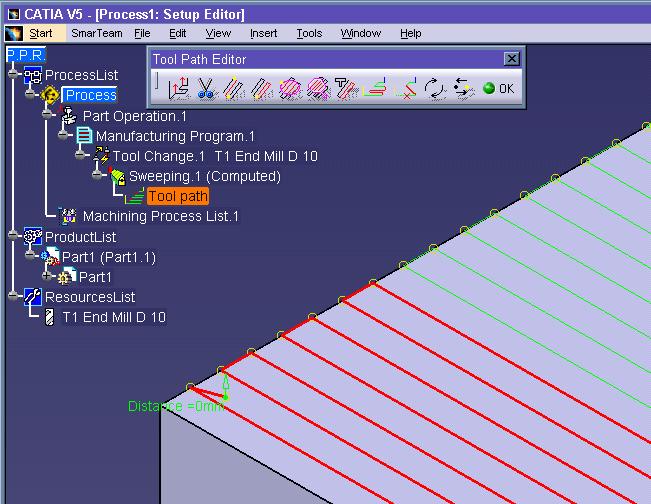Image resolution: width=651 pixels, height=504 pixels.
Task: Click the translate tool path icon
Action: click(179, 88)
